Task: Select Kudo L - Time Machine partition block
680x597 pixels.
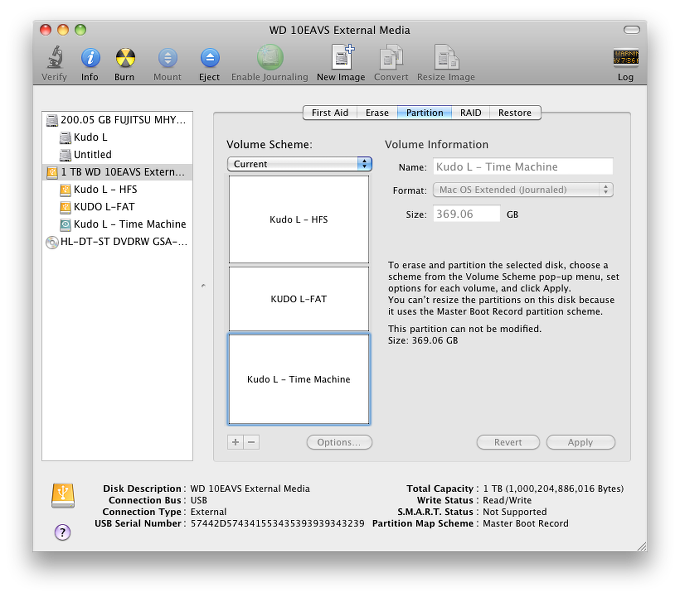Action: coord(299,379)
